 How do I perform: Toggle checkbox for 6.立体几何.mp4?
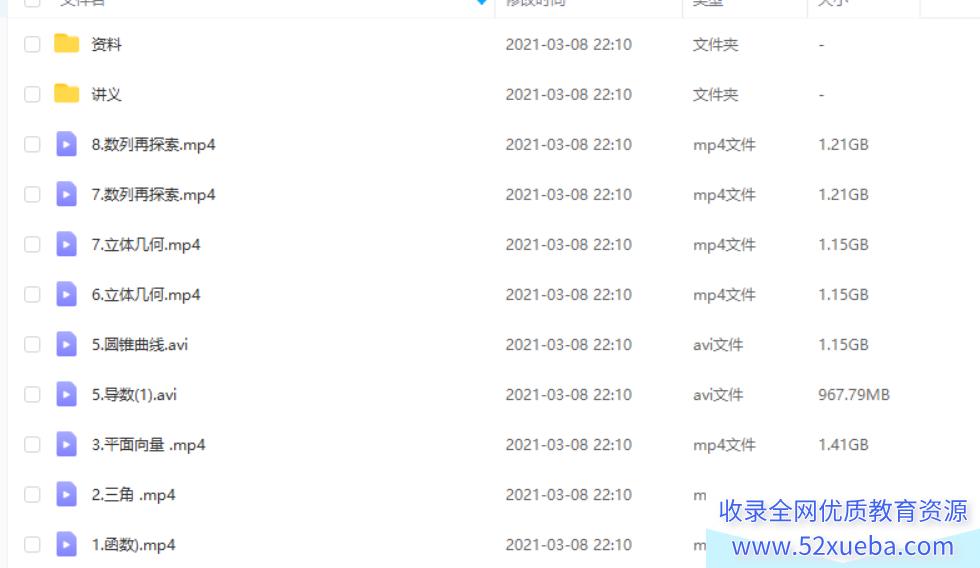click(x=32, y=294)
